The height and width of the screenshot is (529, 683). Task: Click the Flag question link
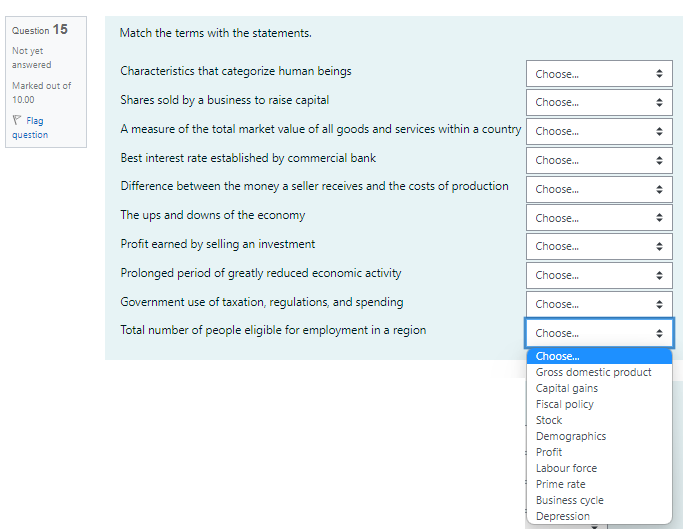30,128
